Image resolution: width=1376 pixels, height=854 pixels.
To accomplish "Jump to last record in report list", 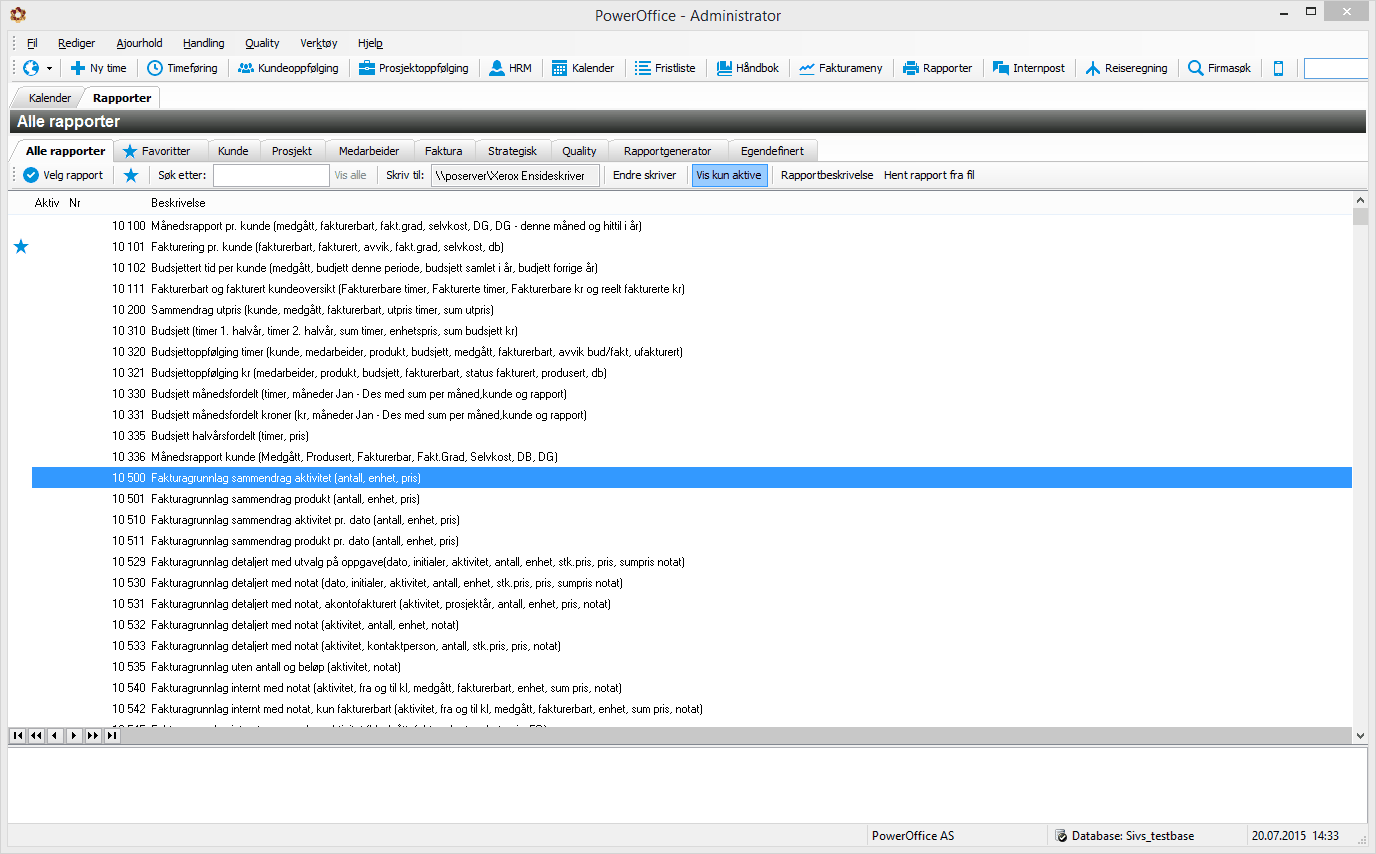I will (112, 736).
